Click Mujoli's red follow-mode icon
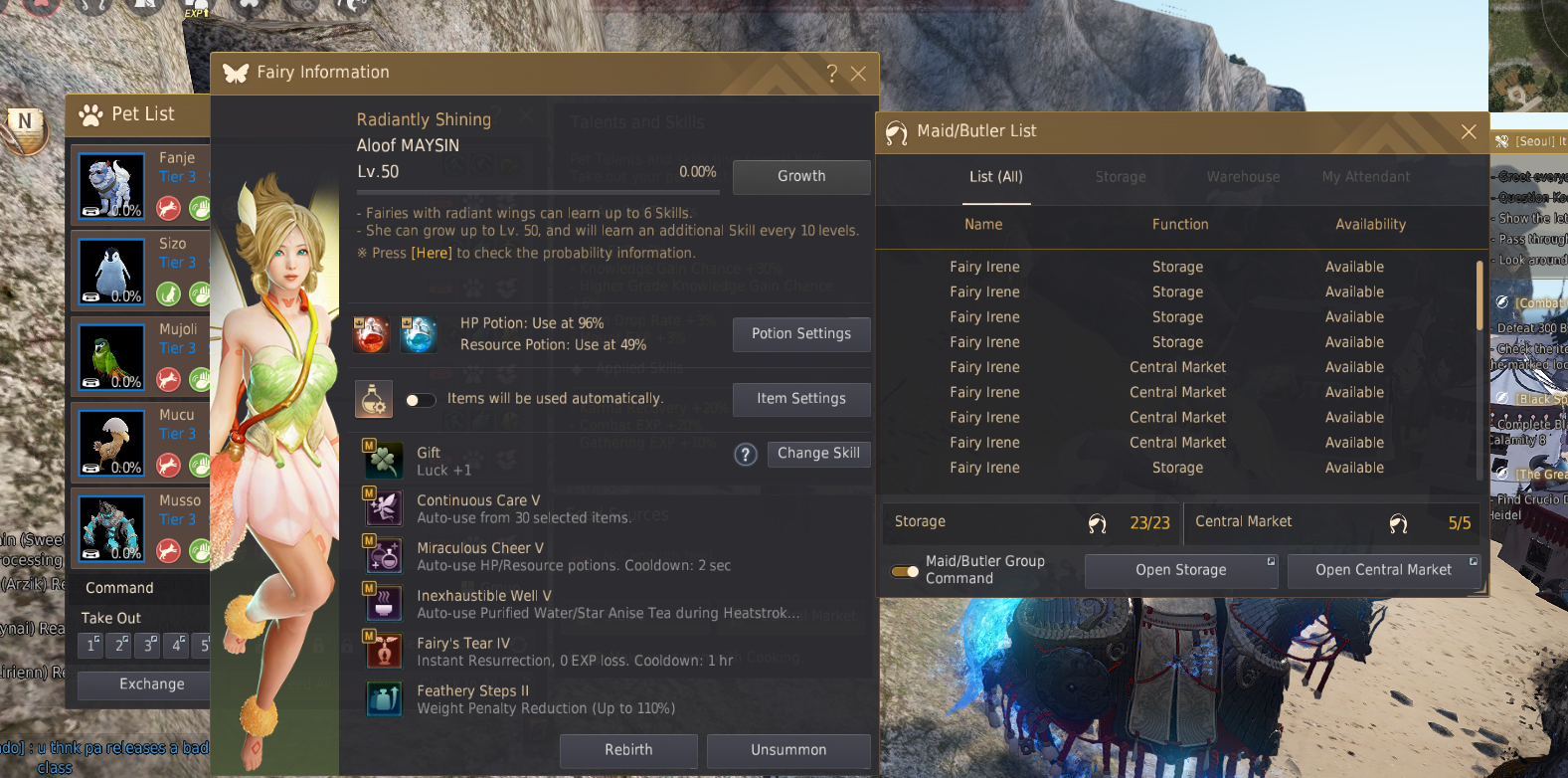Image resolution: width=1568 pixels, height=778 pixels. pos(169,380)
